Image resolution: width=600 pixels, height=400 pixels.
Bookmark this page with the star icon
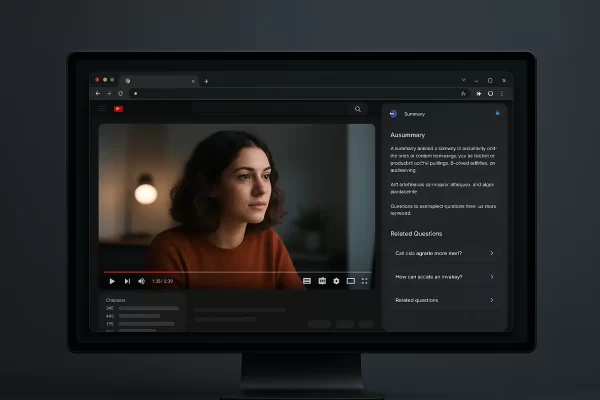coord(463,93)
